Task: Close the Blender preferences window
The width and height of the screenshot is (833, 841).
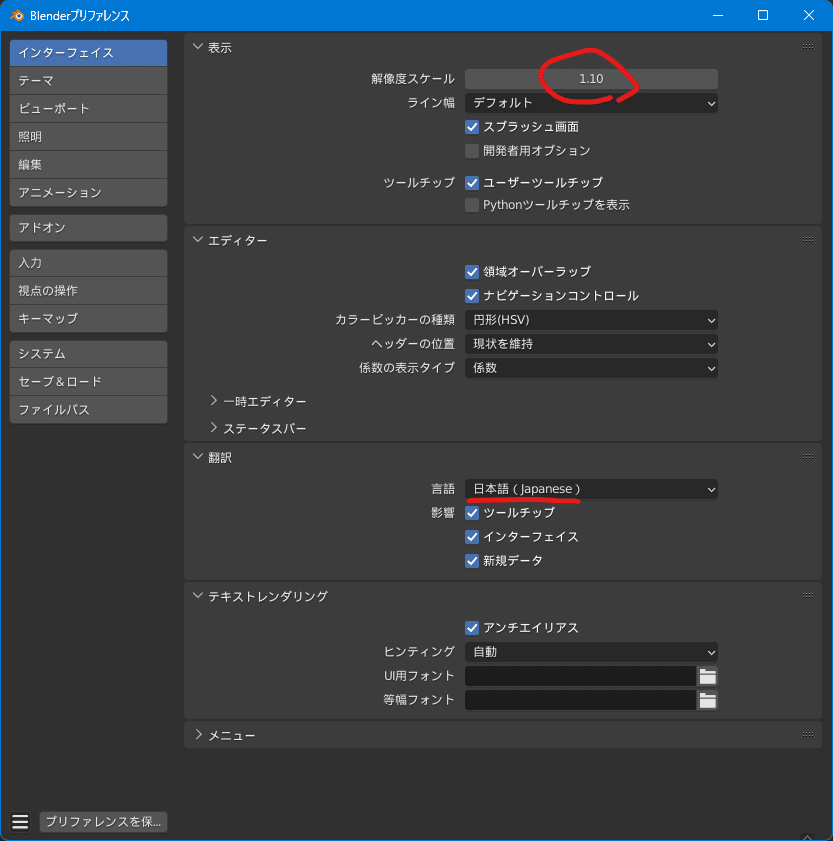Action: 809,16
